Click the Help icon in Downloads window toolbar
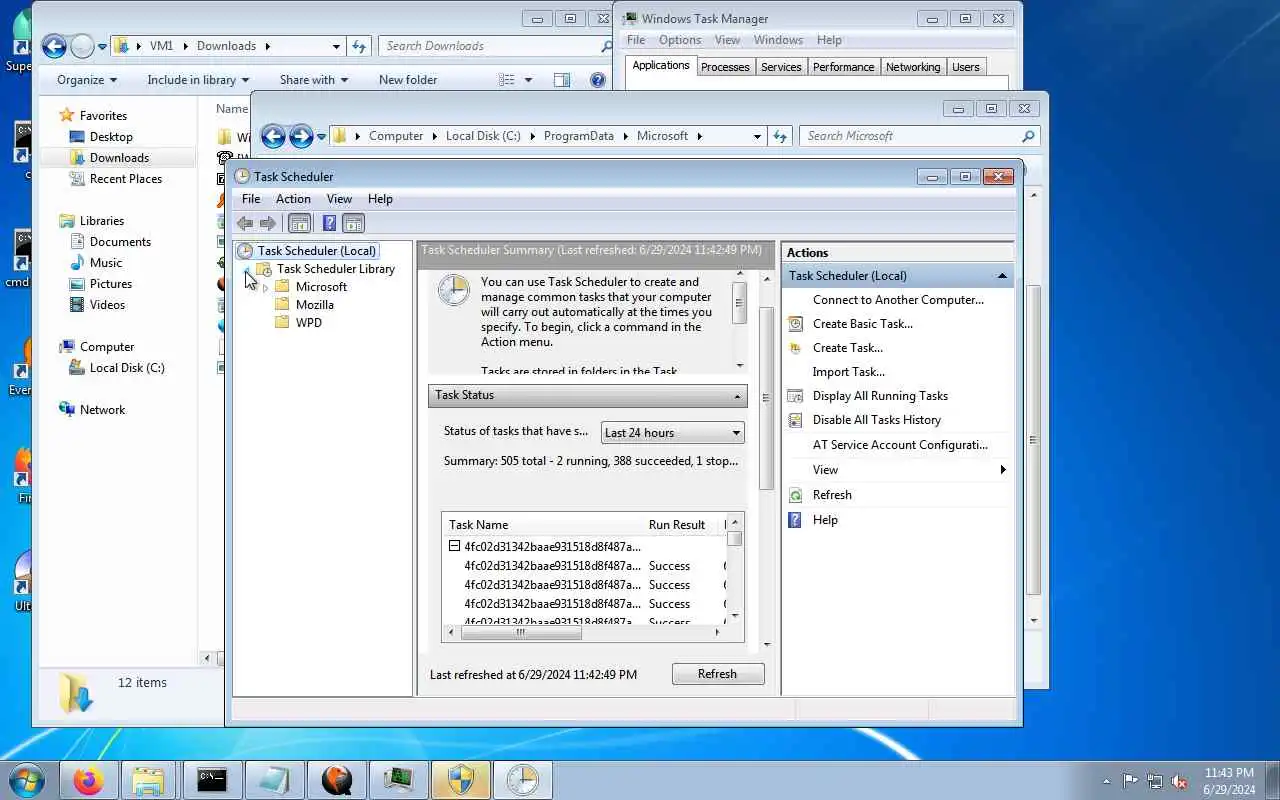Screen dimensions: 1280x800 tap(598, 80)
